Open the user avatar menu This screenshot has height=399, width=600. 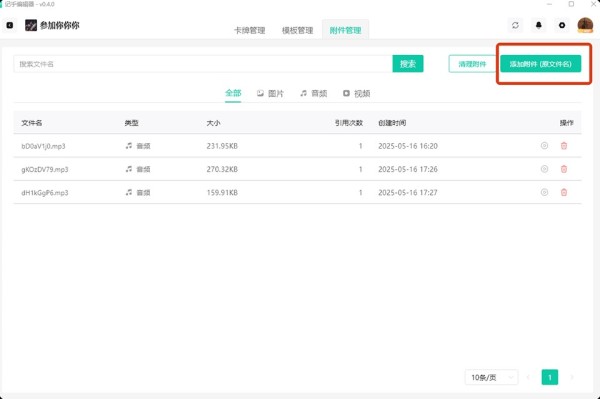[x=585, y=25]
